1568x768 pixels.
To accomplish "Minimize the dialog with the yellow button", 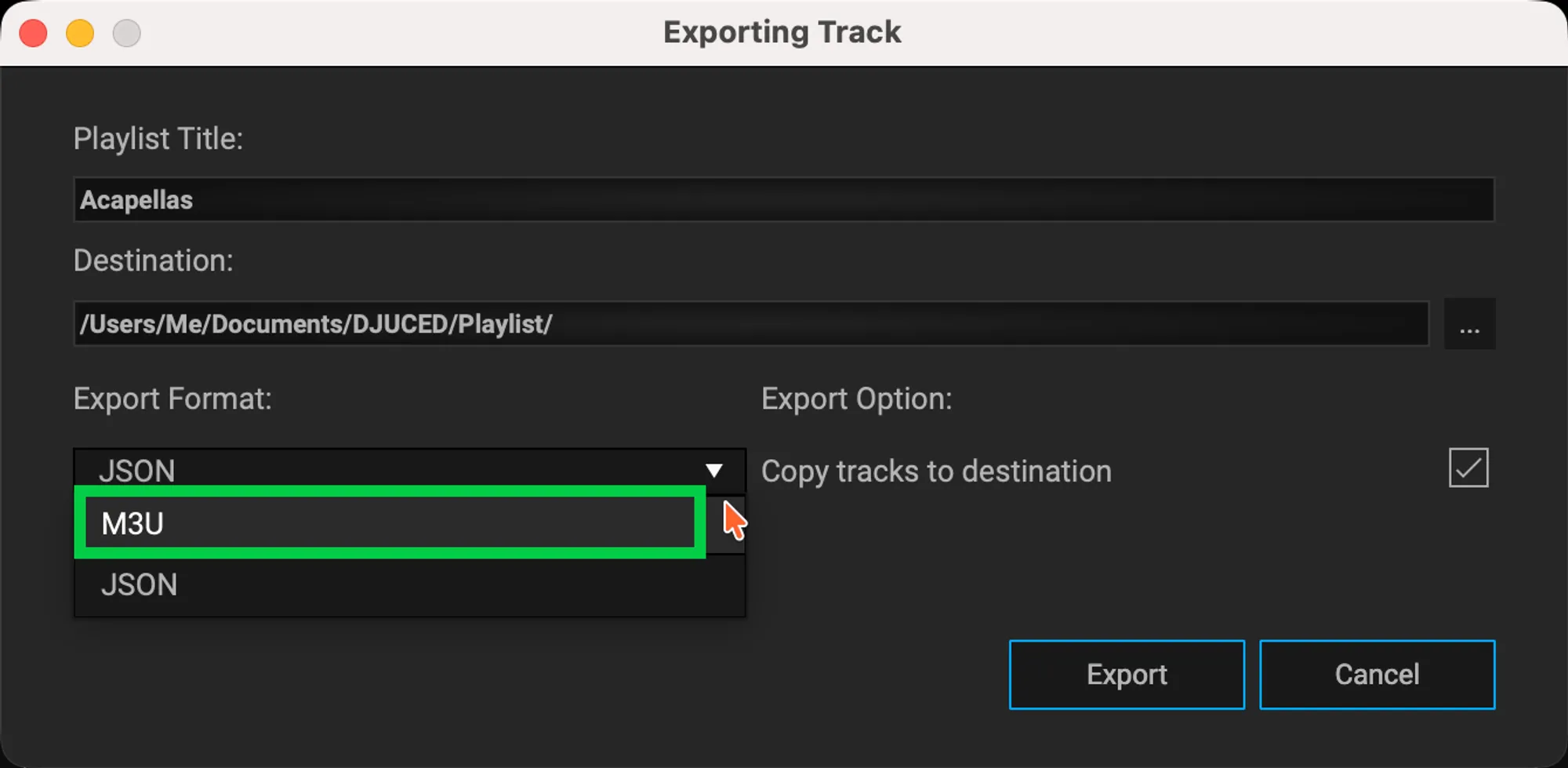I will pos(80,33).
